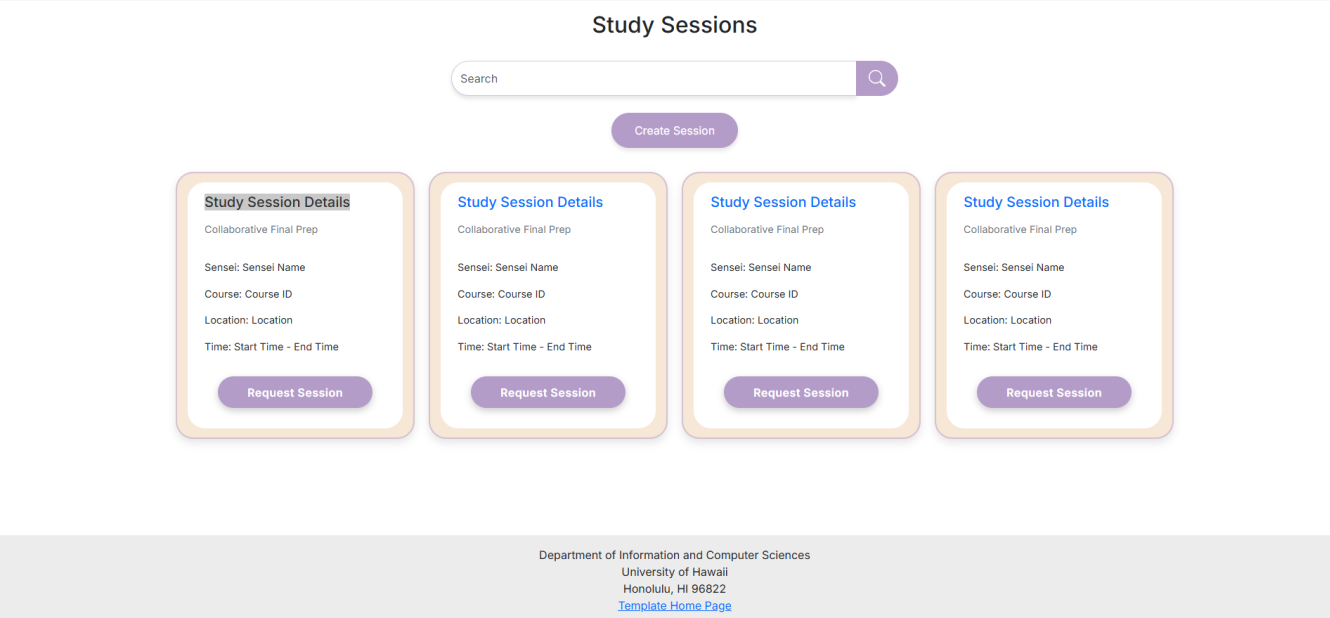The height and width of the screenshot is (618, 1330).
Task: Follow the Template Home Page link
Action: tap(674, 606)
